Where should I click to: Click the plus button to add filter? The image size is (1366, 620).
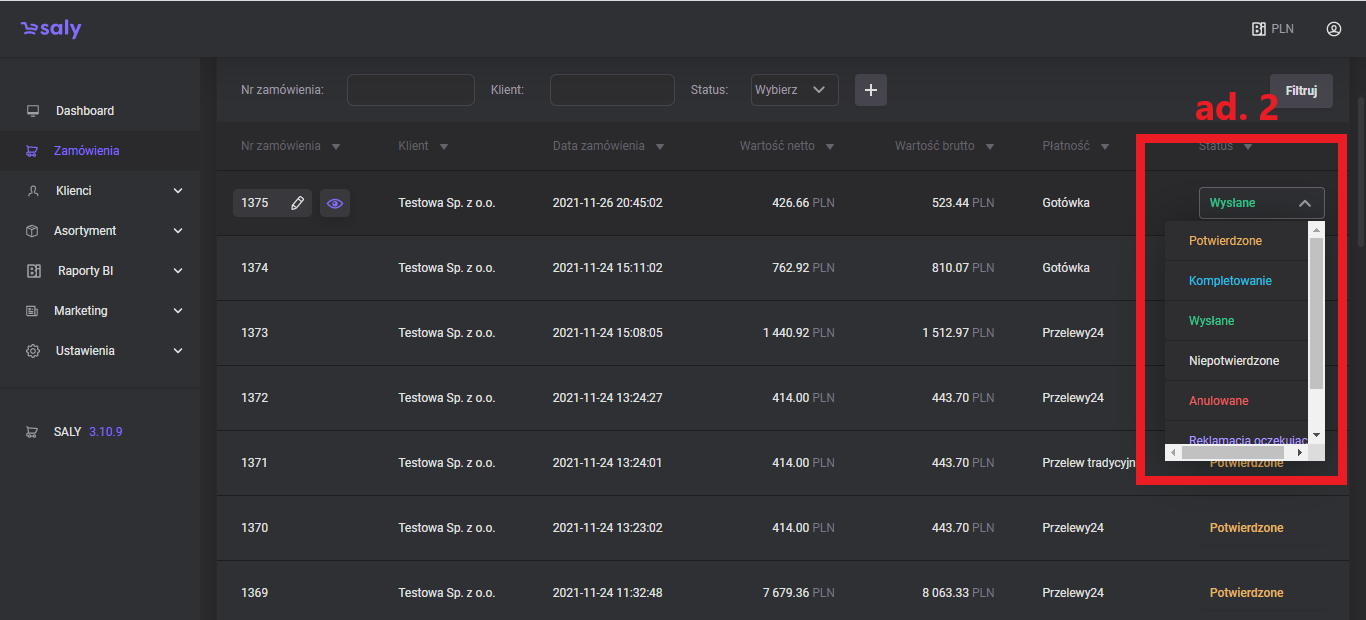click(870, 90)
